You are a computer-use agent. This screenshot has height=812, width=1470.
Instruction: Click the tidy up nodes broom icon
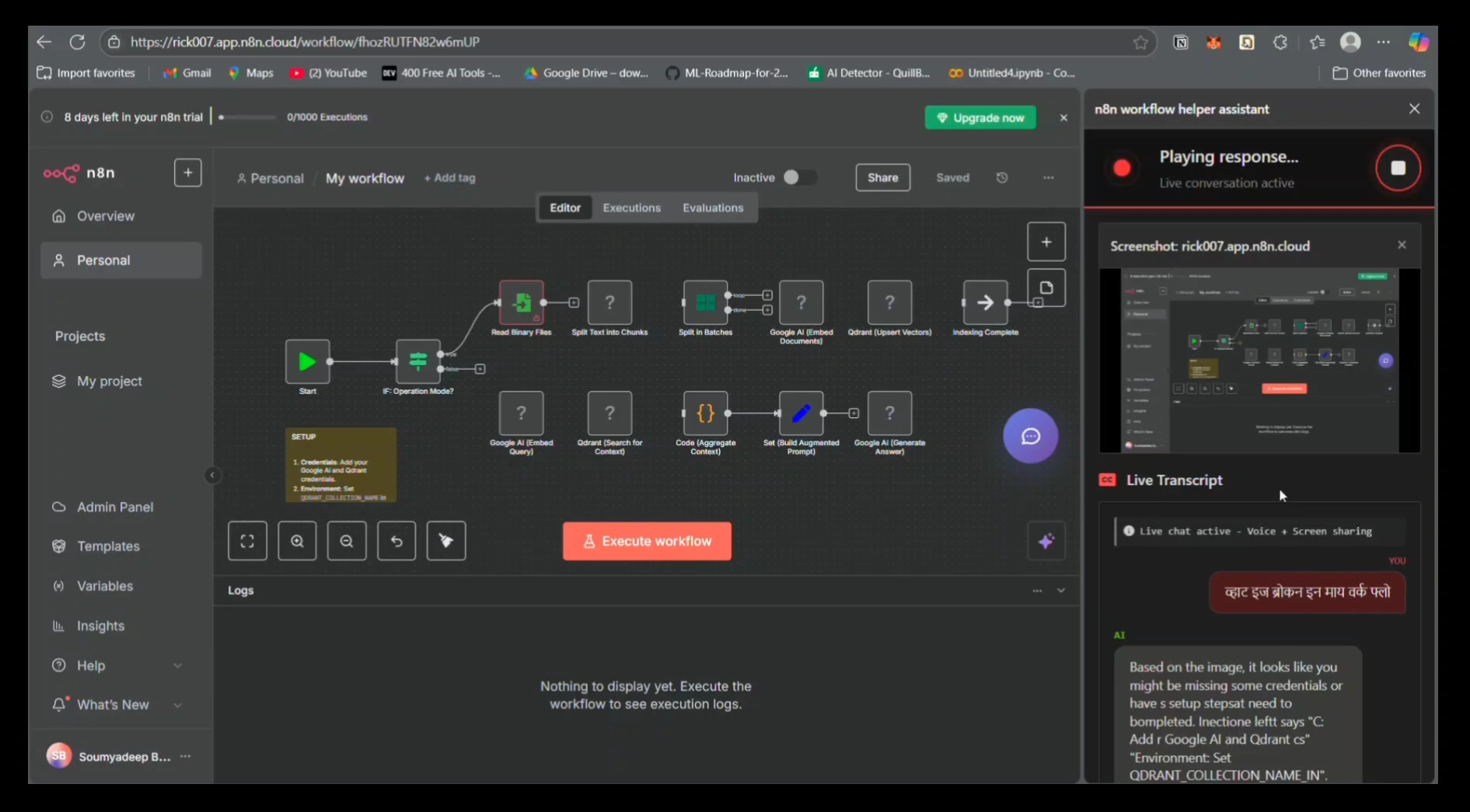[x=446, y=541]
